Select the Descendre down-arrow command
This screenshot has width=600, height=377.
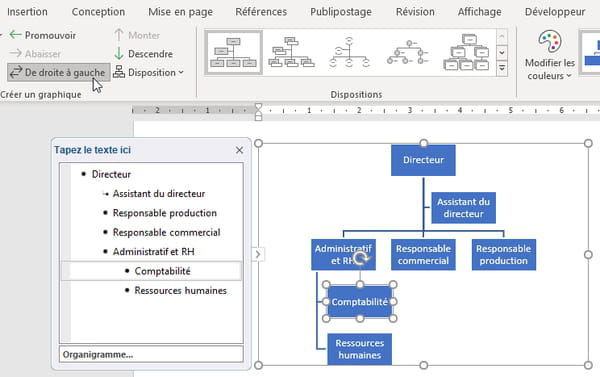pyautogui.click(x=143, y=54)
